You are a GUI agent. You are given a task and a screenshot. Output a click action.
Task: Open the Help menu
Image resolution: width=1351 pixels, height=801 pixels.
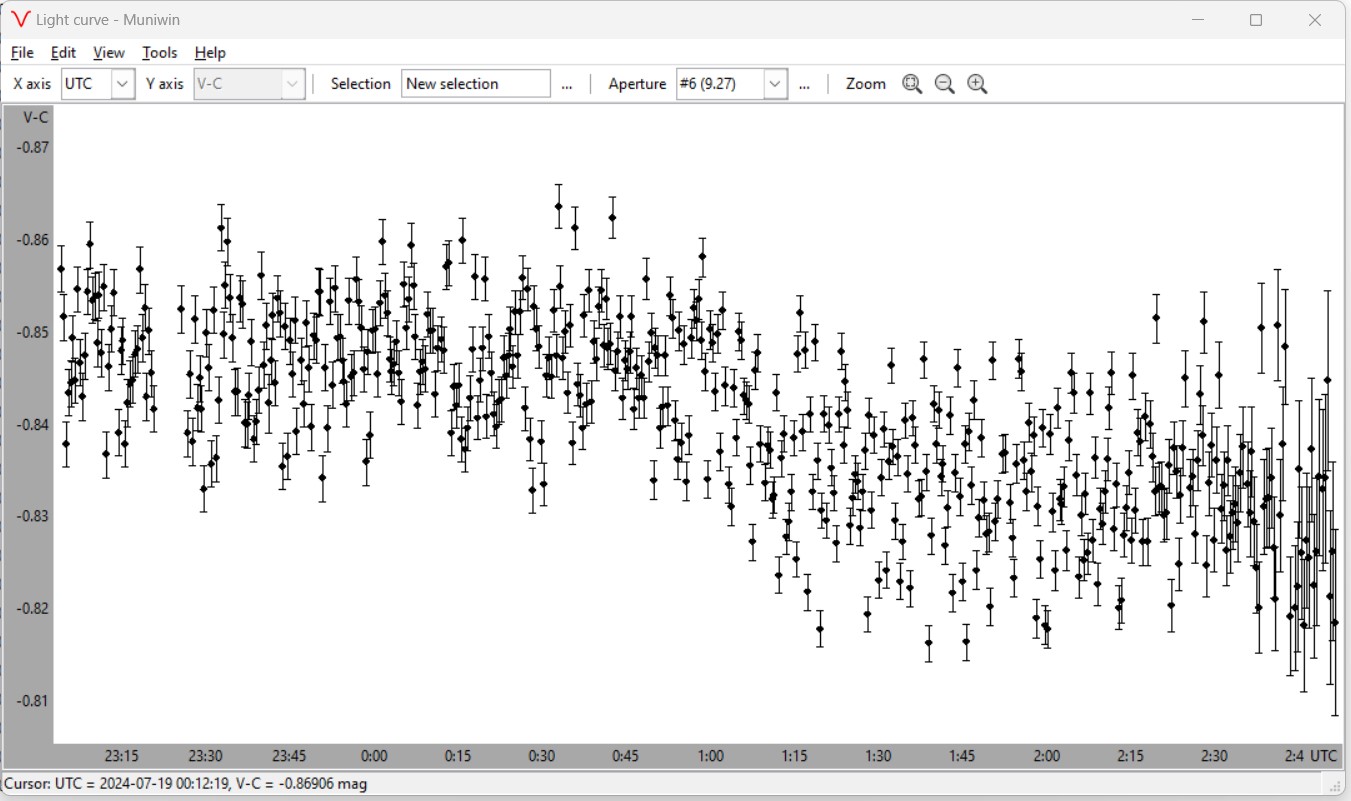point(210,53)
